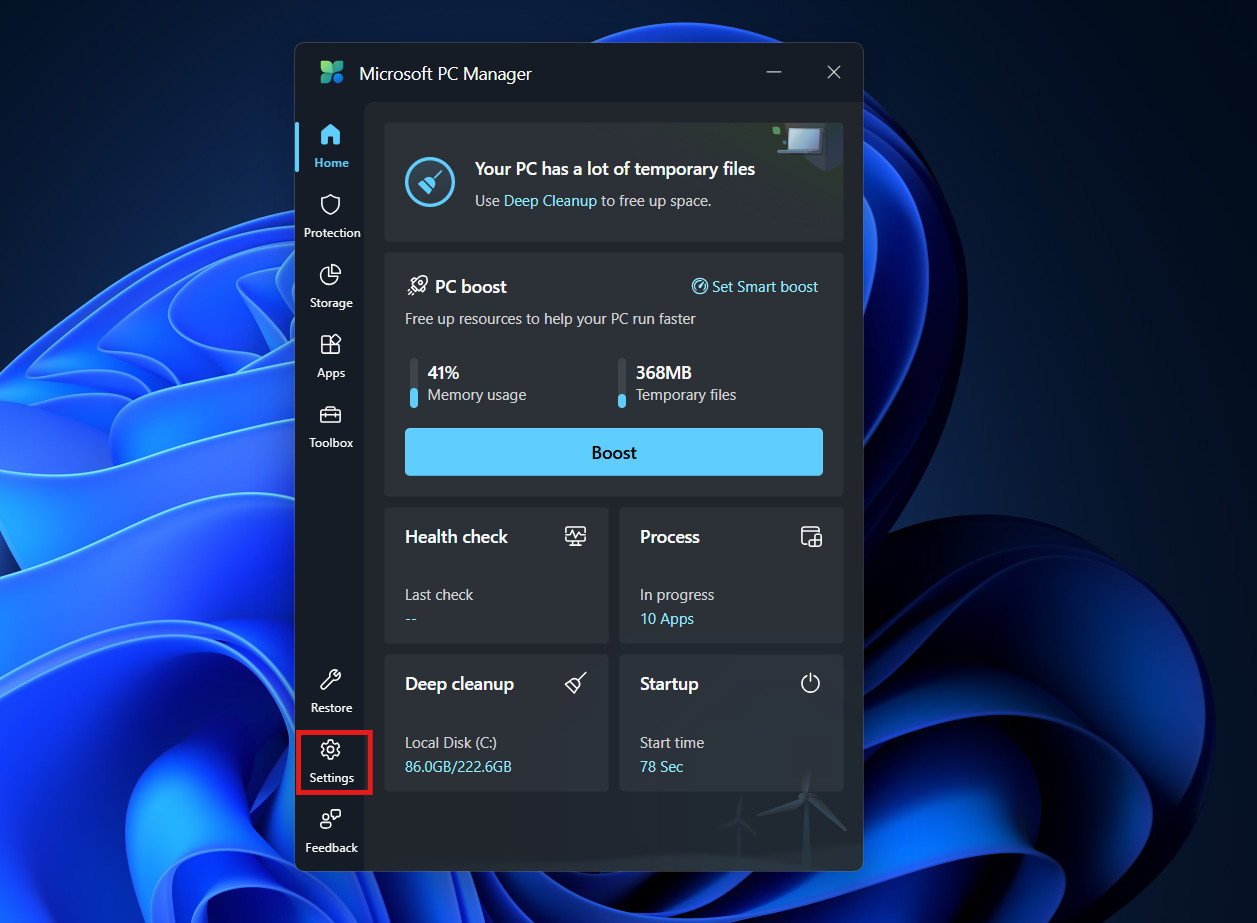Screen dimensions: 1257x923
Task: Open the Feedback panel
Action: [331, 818]
